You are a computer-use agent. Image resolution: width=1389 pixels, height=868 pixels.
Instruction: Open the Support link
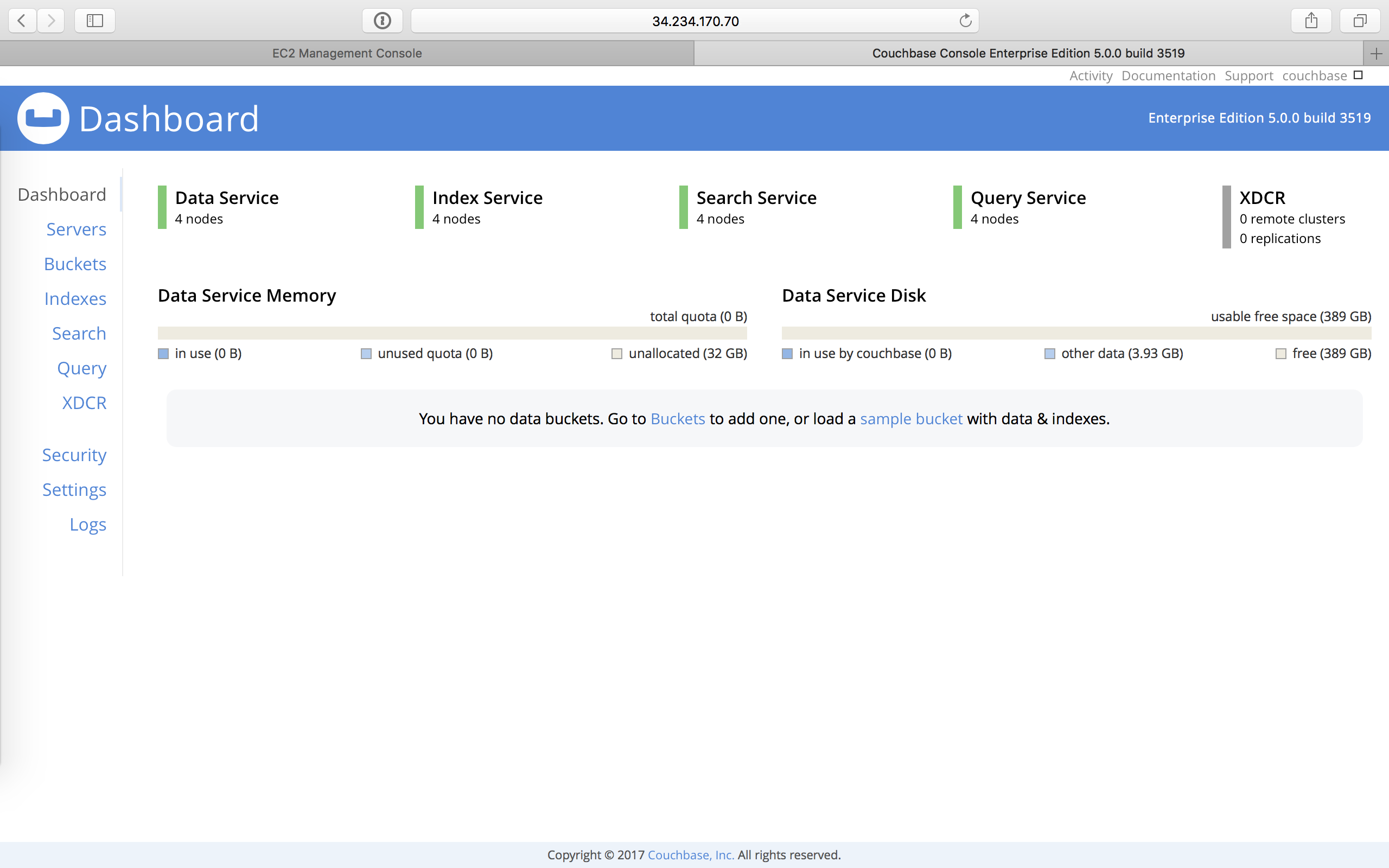click(x=1248, y=76)
